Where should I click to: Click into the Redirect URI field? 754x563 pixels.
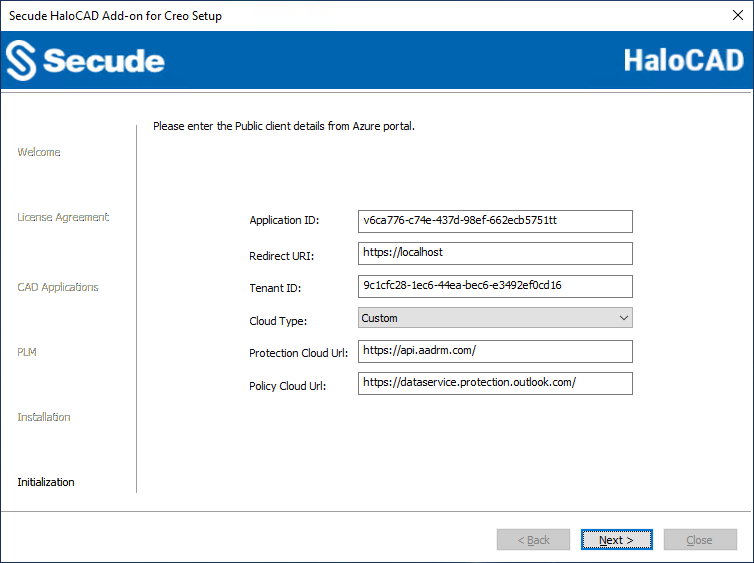coord(495,253)
